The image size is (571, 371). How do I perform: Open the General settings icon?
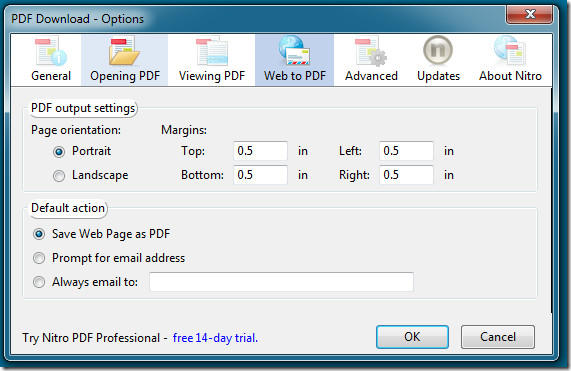(x=51, y=51)
